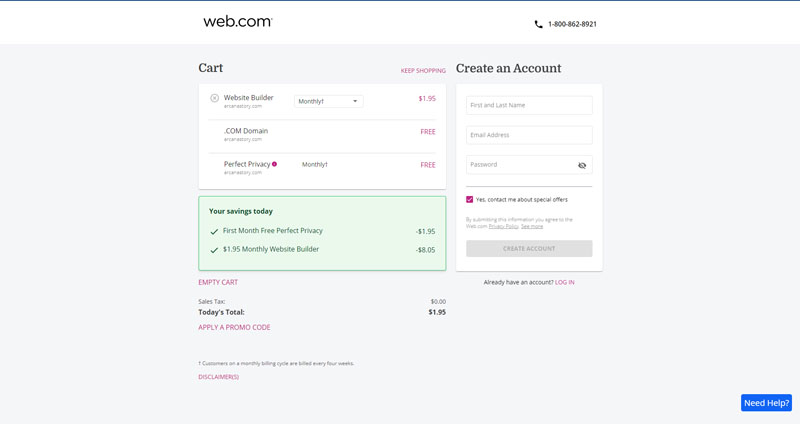The width and height of the screenshot is (800, 424).
Task: Click the See more link
Action: (532, 226)
